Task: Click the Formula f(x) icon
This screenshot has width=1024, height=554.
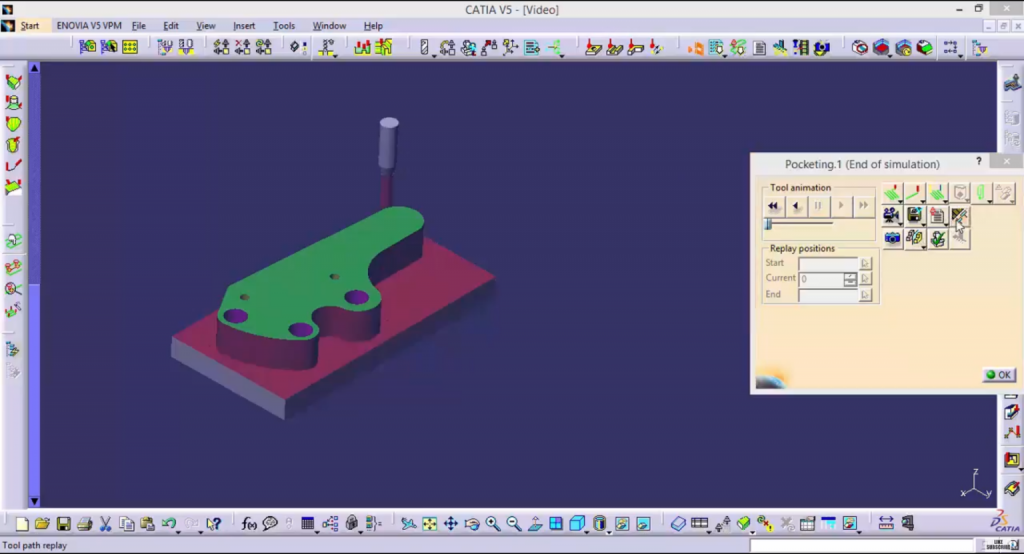Action: pyautogui.click(x=249, y=523)
